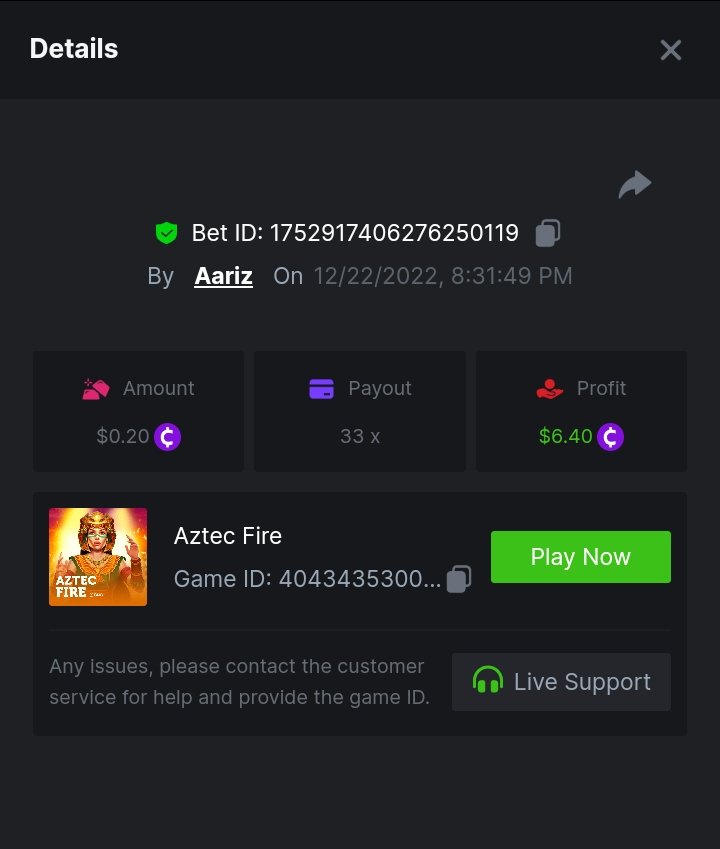Click the Amount chips icon
The image size is (720, 849).
click(95, 388)
